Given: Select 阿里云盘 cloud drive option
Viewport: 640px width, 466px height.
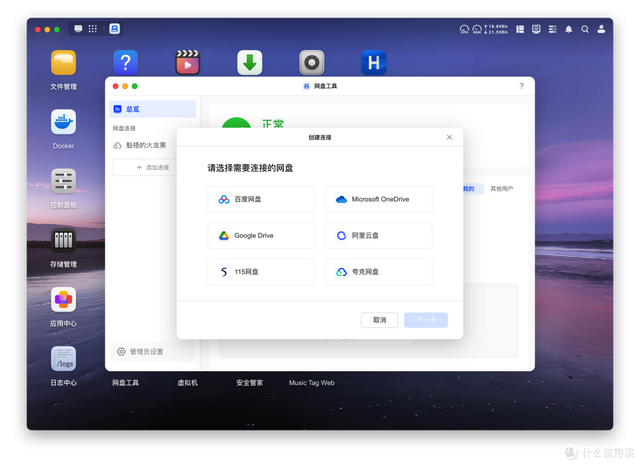Looking at the screenshot, I should pyautogui.click(x=378, y=236).
